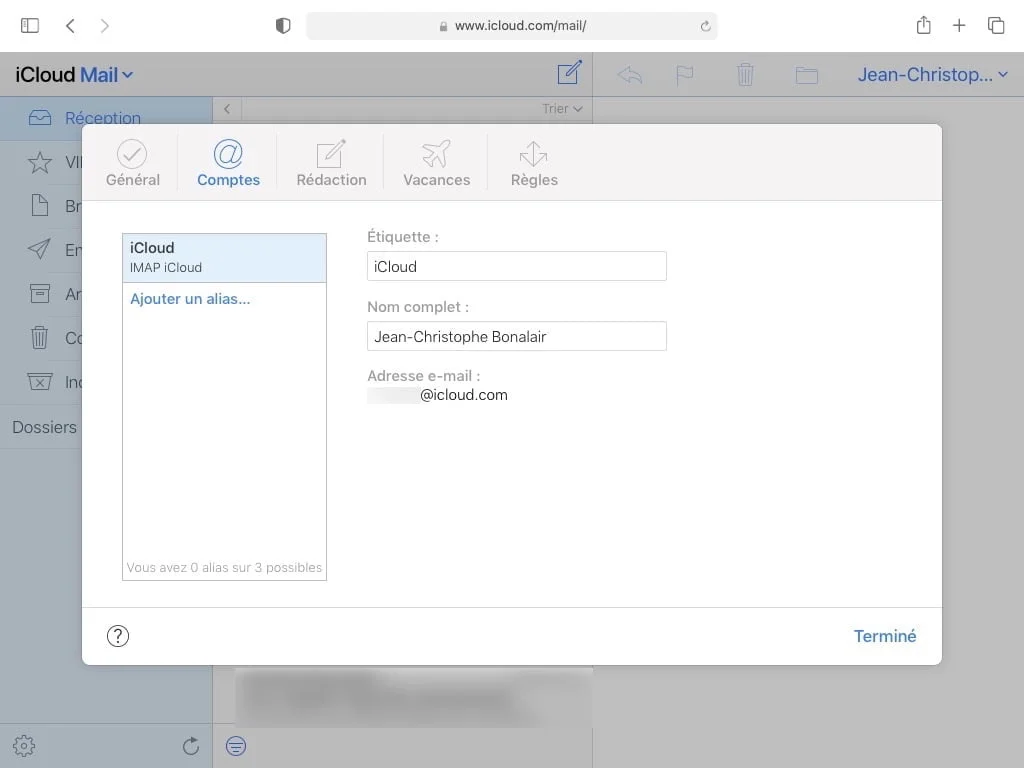Image resolution: width=1024 pixels, height=768 pixels.
Task: Click the Safari share icon
Action: [922, 25]
